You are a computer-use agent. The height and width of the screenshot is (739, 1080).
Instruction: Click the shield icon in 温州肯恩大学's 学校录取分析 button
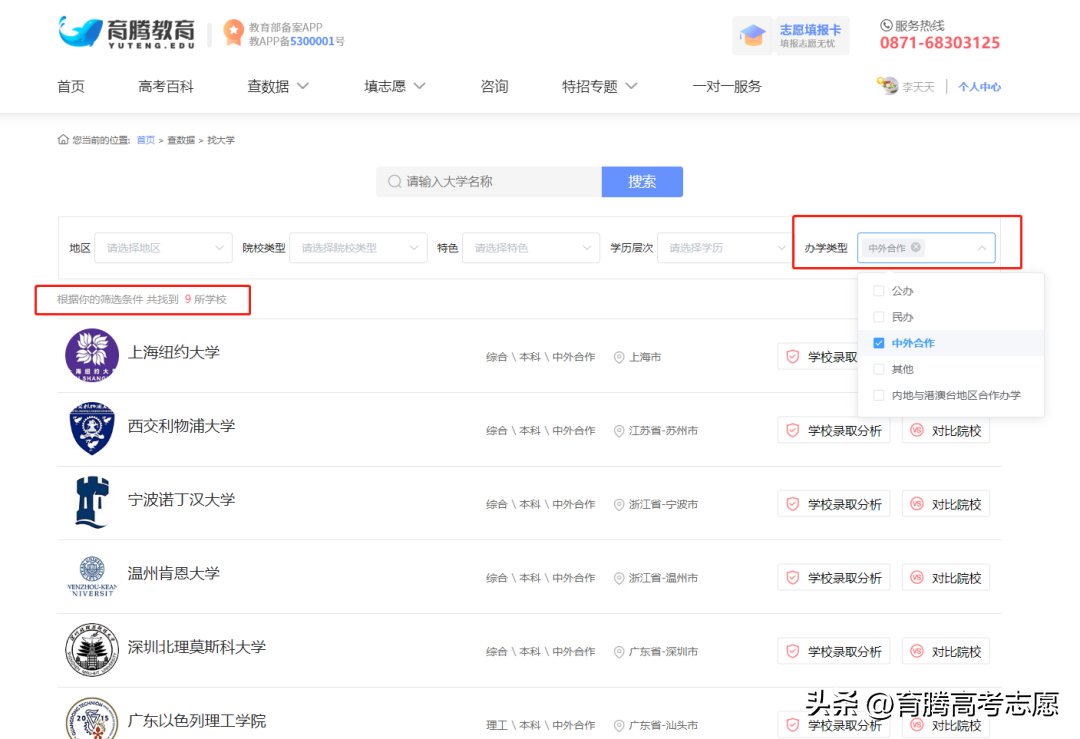(790, 577)
